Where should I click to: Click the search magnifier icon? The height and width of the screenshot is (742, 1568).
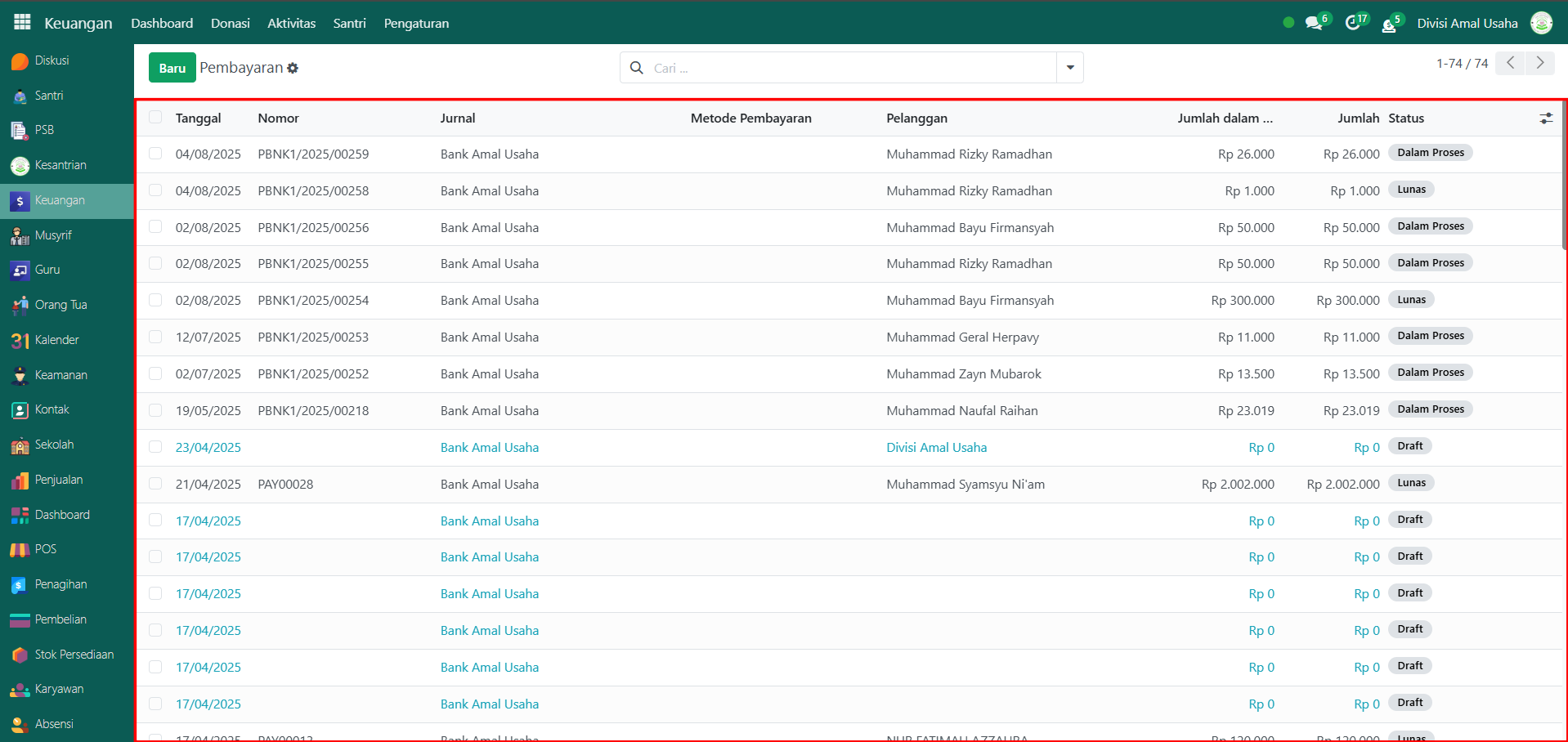tap(637, 68)
